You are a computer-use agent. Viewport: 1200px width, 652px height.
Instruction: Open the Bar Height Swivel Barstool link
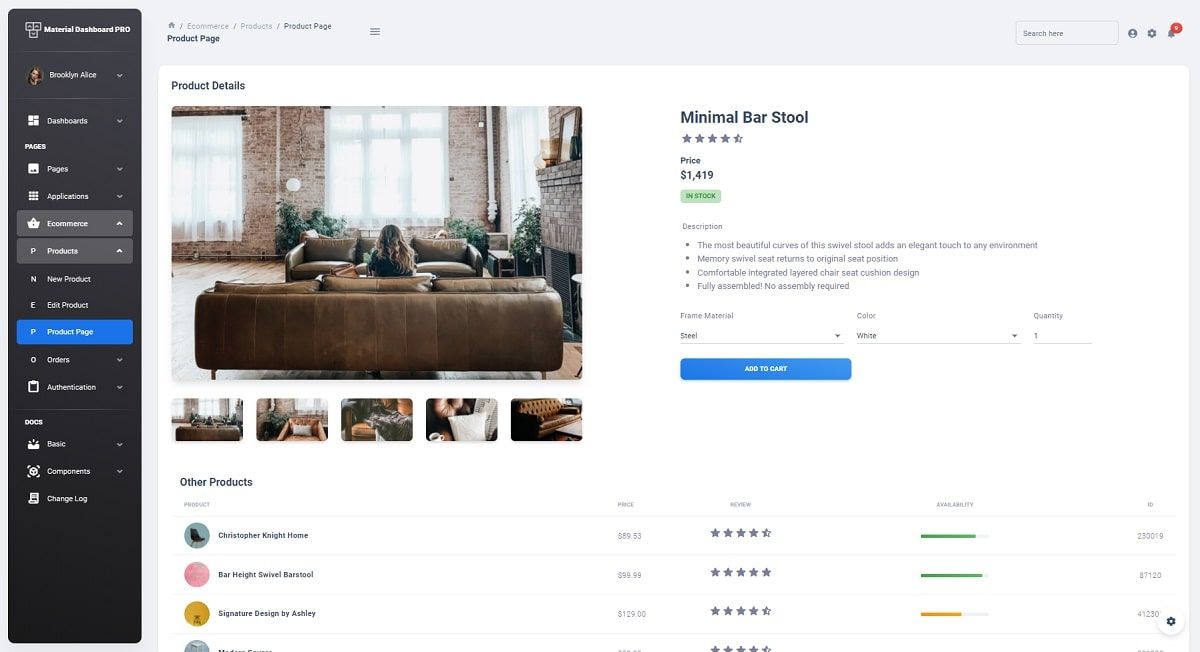268,574
